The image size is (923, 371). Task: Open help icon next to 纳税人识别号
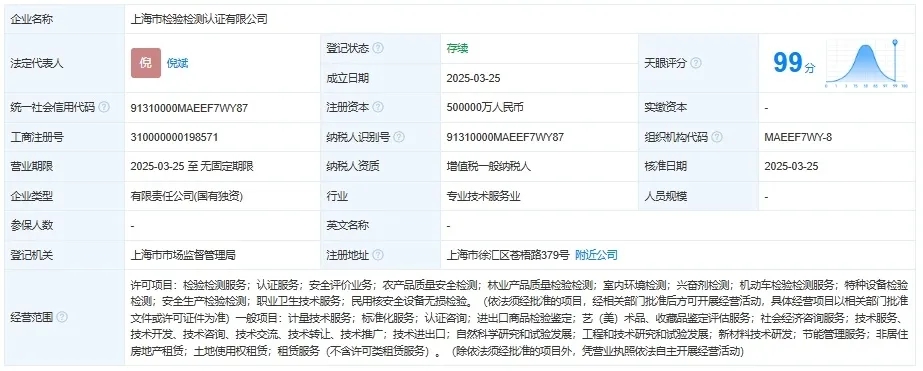pos(399,137)
